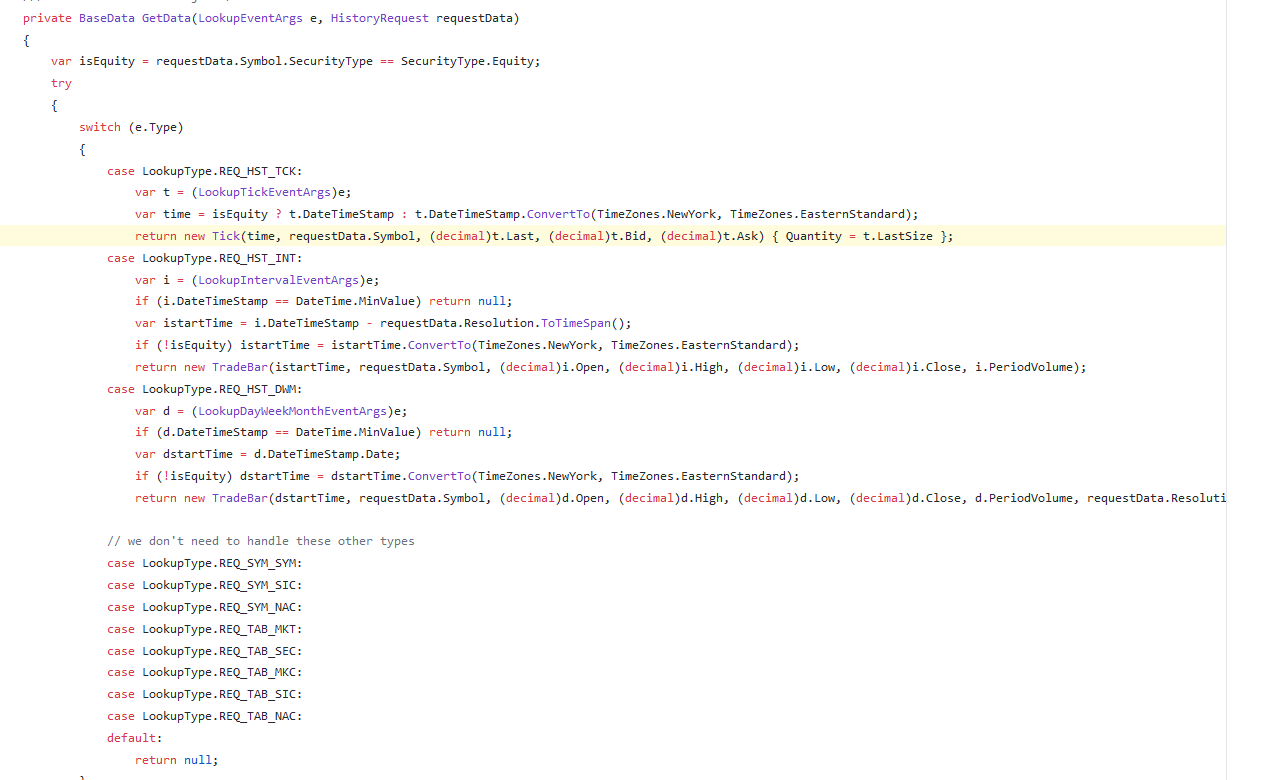
Task: Click the LookupDayWeekMonthEventArgs type link
Action: tap(291, 410)
